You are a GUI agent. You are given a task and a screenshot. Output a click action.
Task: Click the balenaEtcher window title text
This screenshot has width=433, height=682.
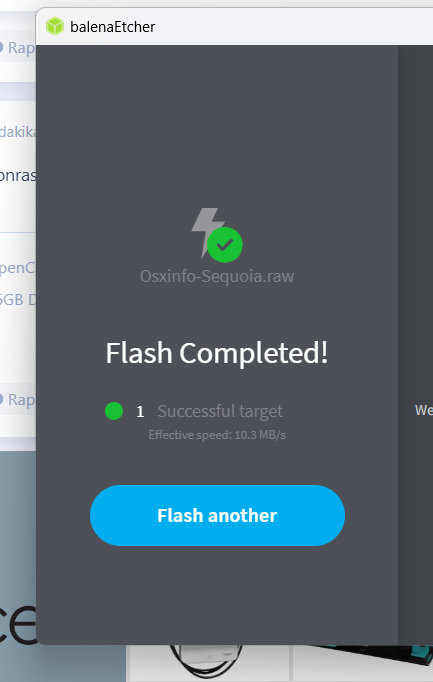pyautogui.click(x=113, y=27)
